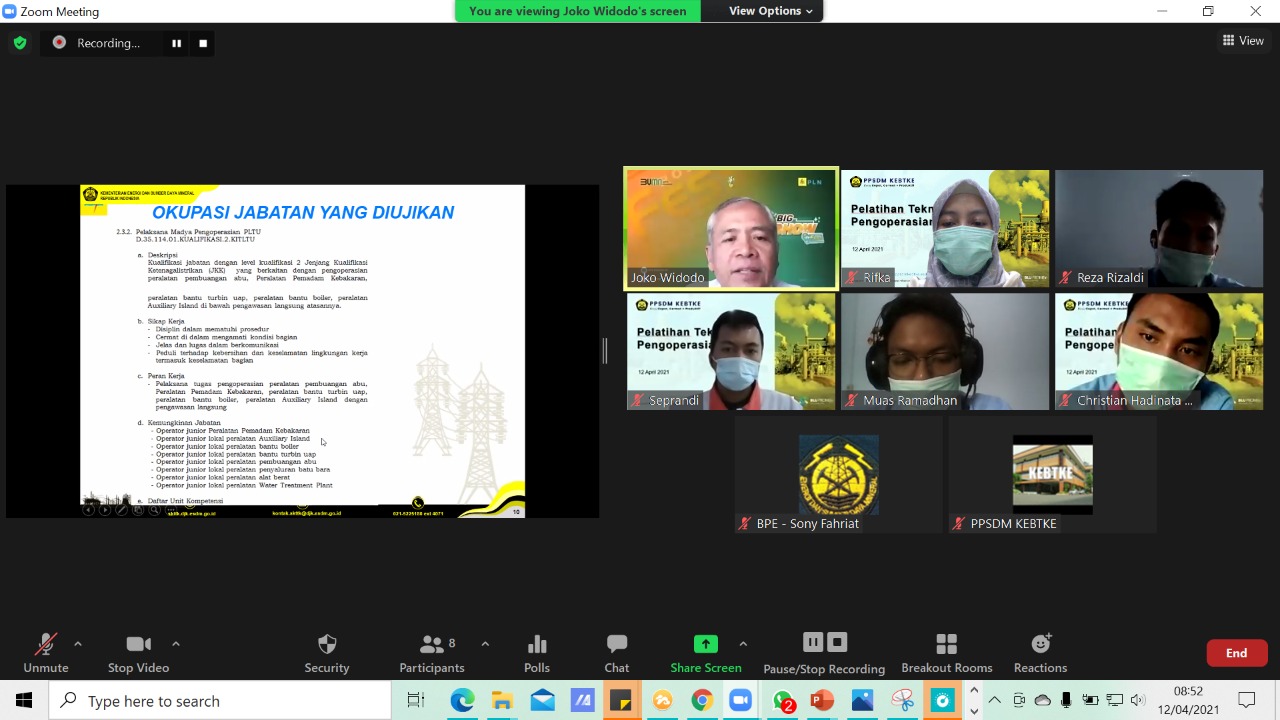Pause the recording in top bar
Image resolution: width=1280 pixels, height=720 pixels.
(x=177, y=43)
